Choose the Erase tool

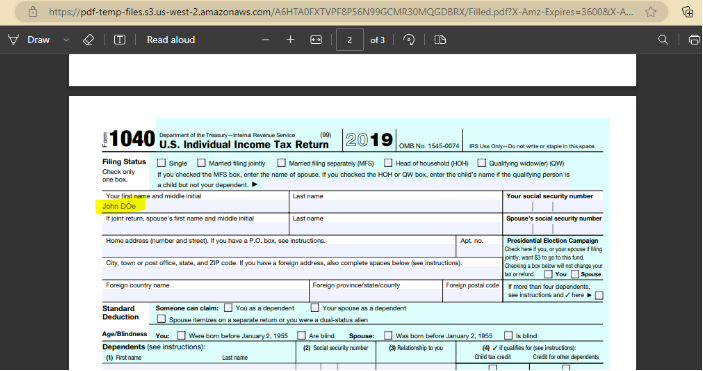(x=88, y=40)
